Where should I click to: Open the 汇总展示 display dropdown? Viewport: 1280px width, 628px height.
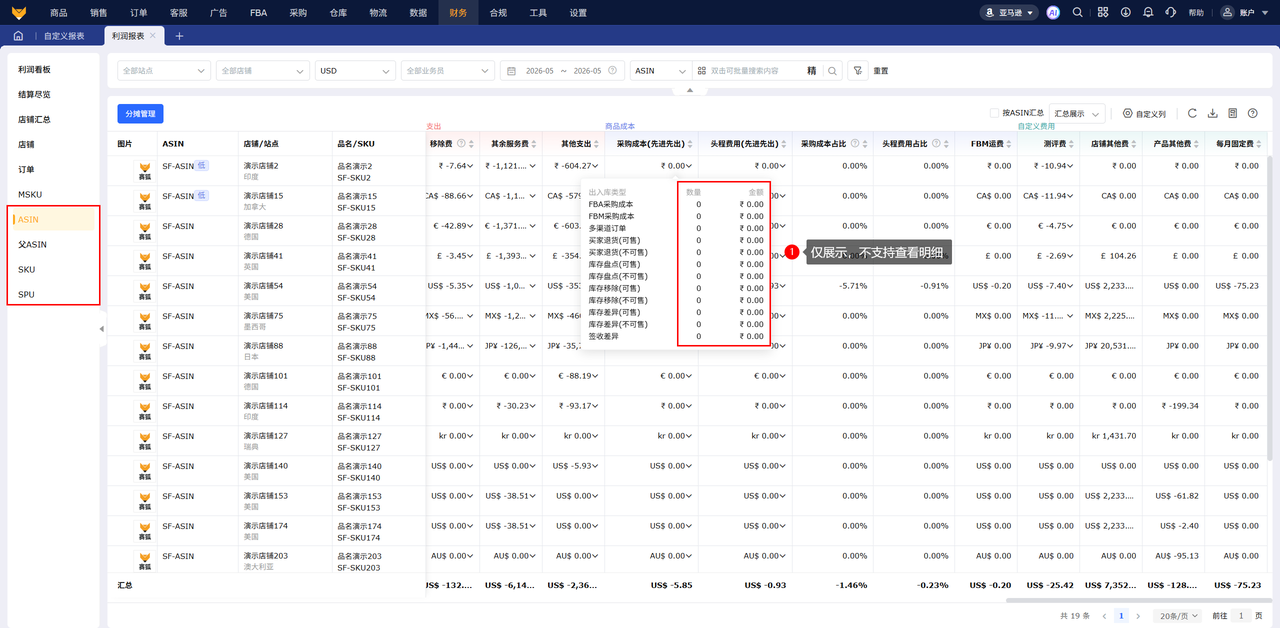click(1077, 114)
